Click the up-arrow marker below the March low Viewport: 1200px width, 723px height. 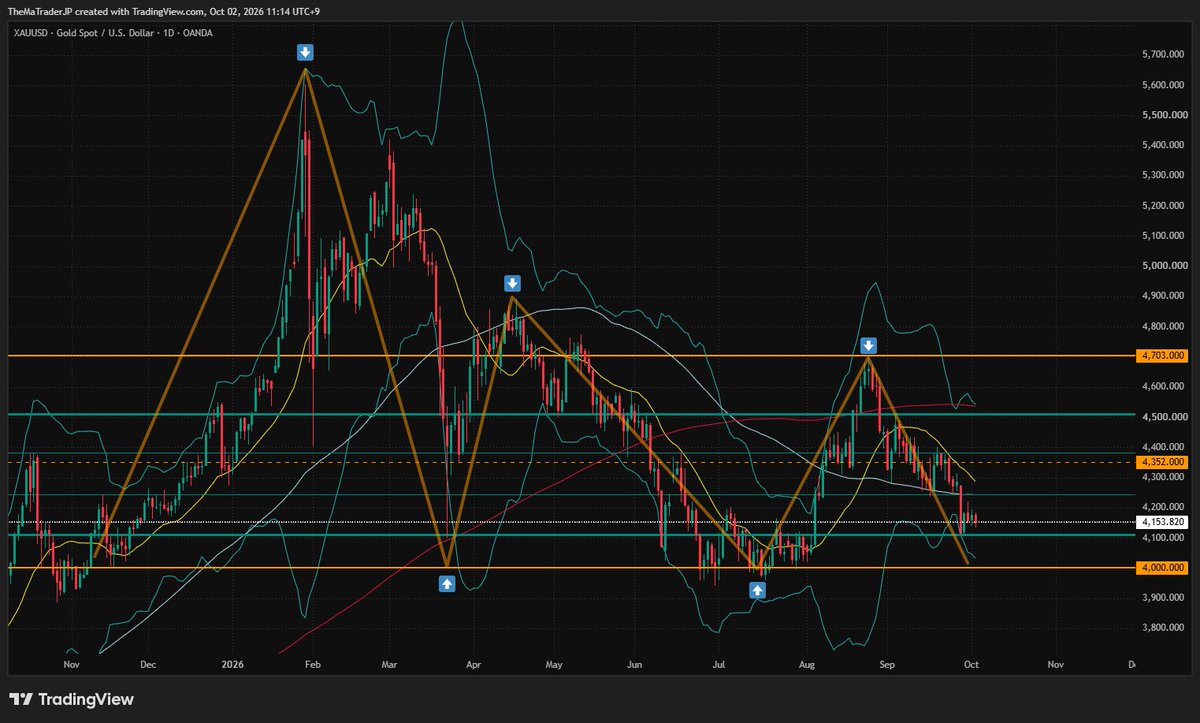[x=448, y=582]
